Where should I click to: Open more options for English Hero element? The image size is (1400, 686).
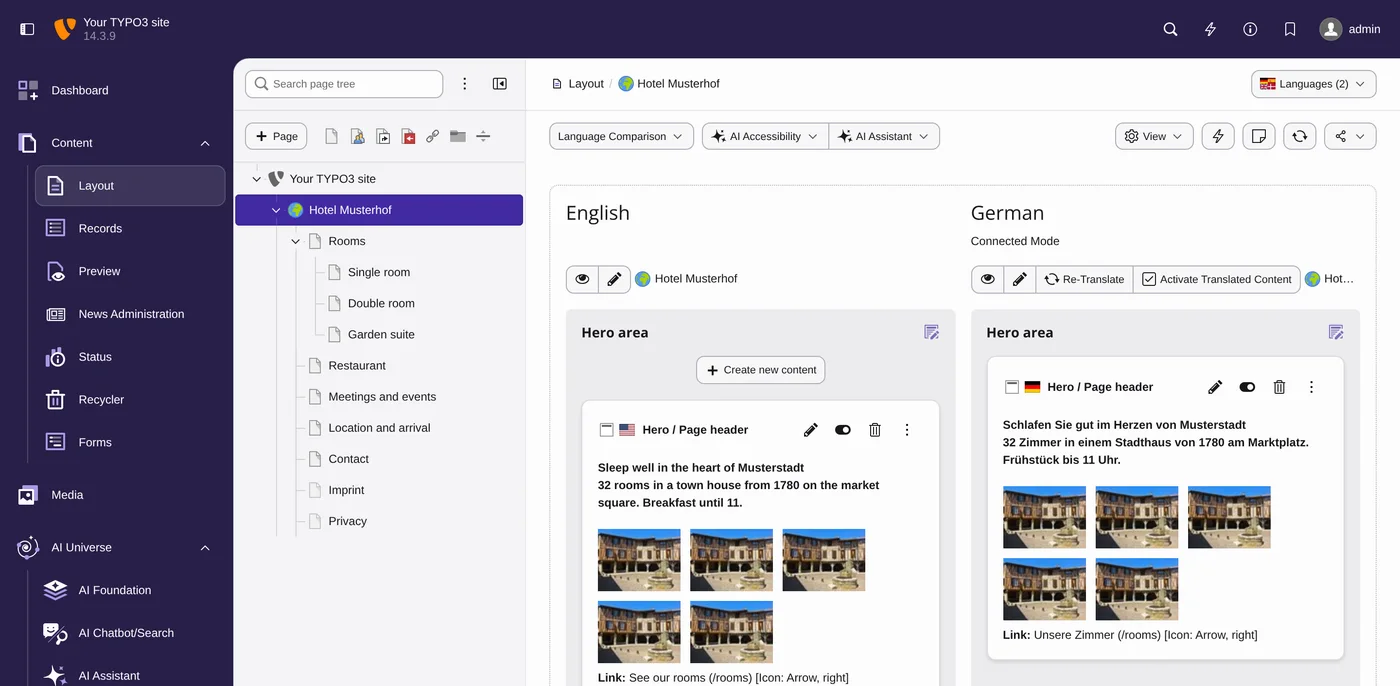(907, 430)
